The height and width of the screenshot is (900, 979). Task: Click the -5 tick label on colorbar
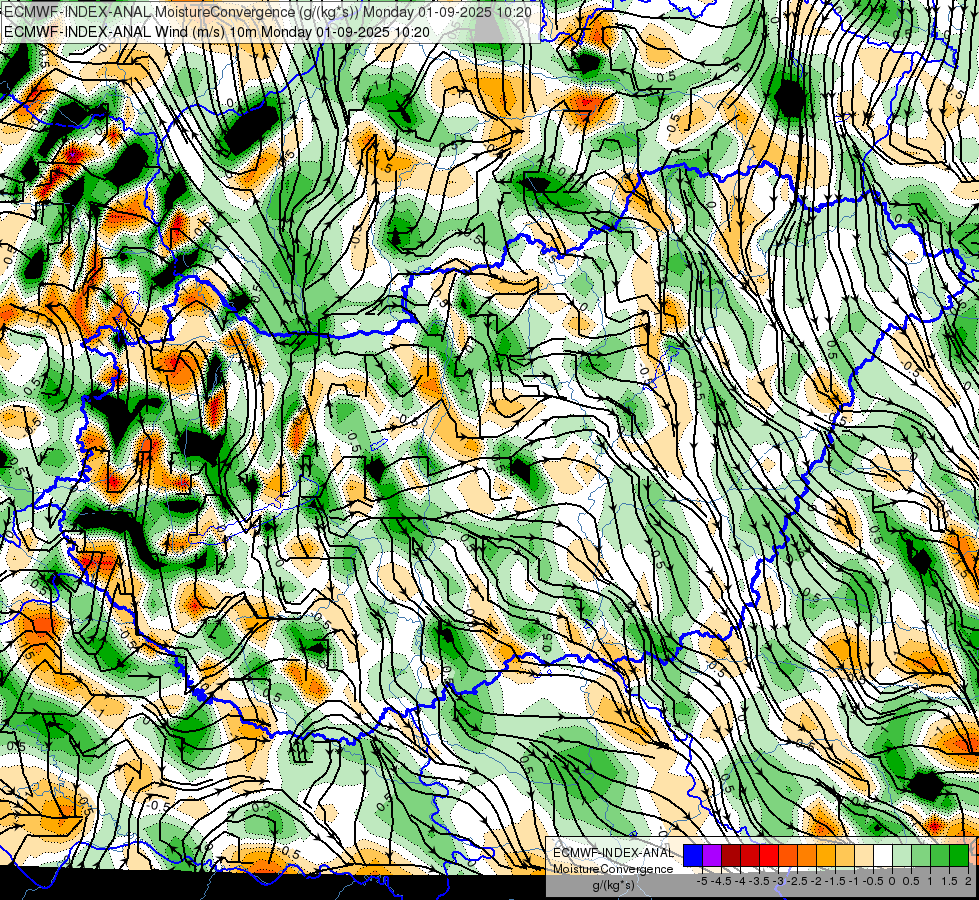pyautogui.click(x=702, y=881)
